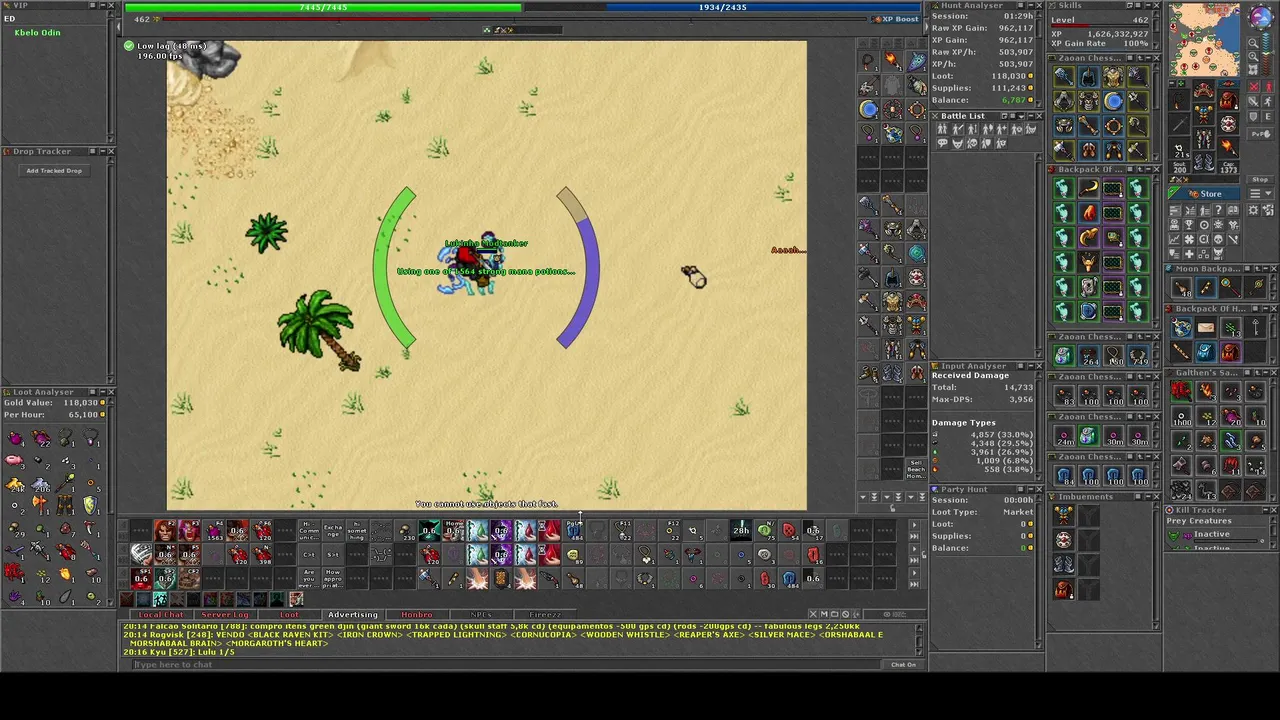Open the settings gear icon
The image size is (1280, 720).
coord(1253,210)
